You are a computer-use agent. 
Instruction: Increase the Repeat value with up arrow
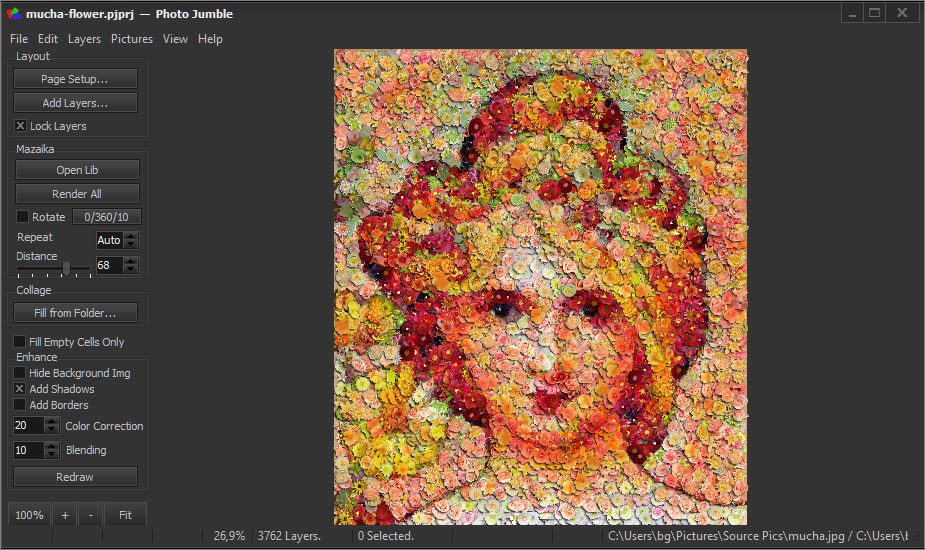point(131,236)
